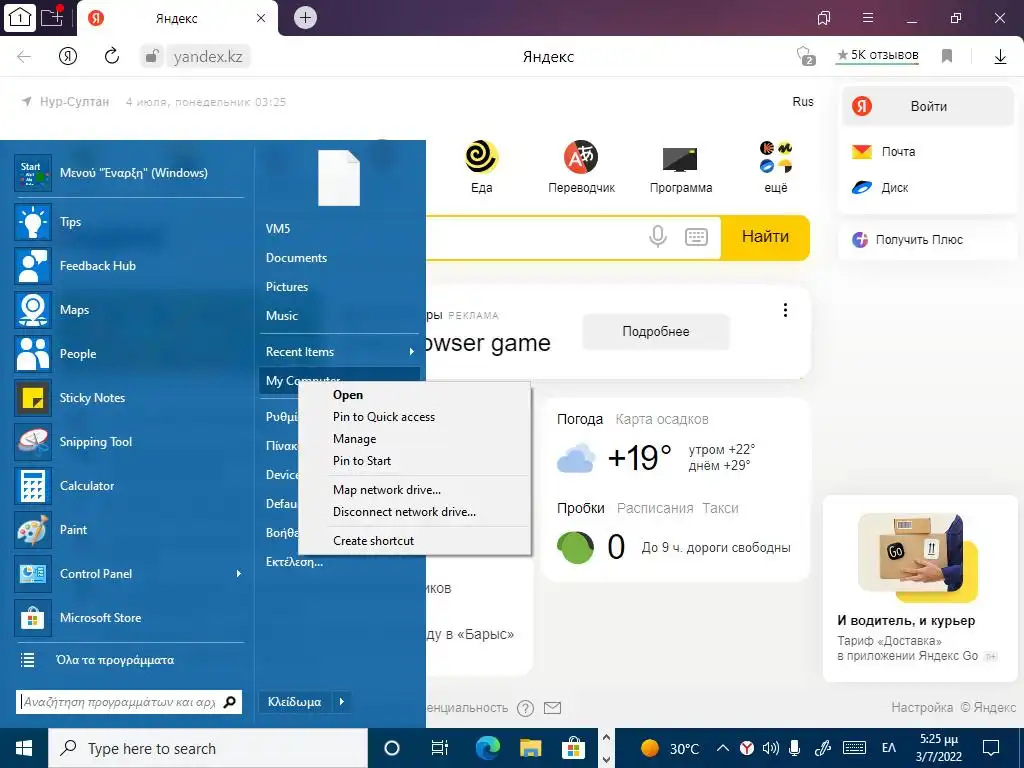The image size is (1024, 768).
Task: Bookmark the page with bookmark icon
Action: [947, 56]
